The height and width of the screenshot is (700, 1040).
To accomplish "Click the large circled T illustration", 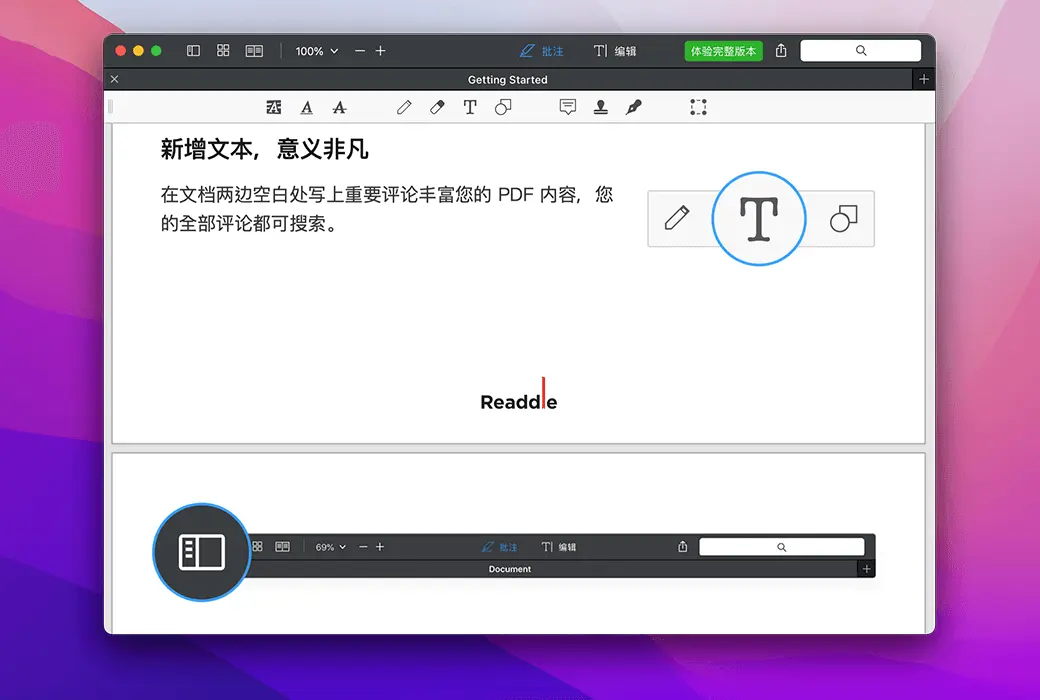I will coord(759,218).
